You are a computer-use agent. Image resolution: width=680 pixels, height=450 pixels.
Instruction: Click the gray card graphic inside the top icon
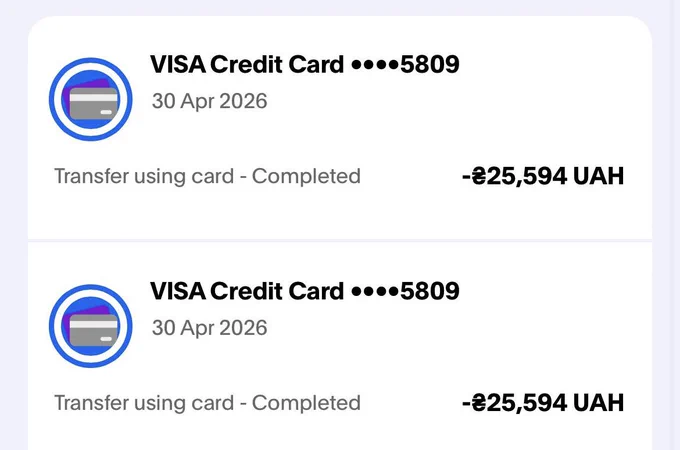93,104
